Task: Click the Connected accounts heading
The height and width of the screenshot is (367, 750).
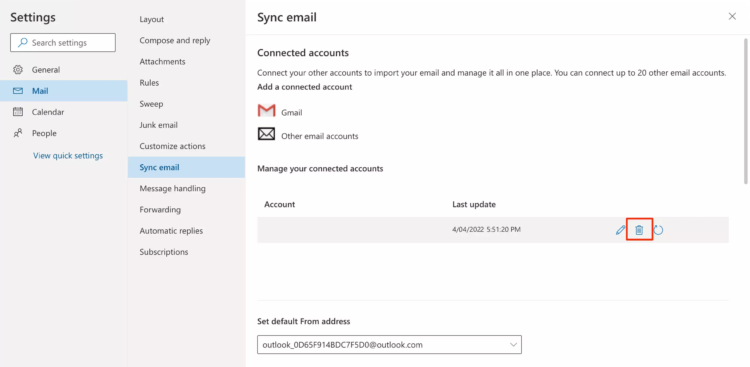Action: [303, 53]
